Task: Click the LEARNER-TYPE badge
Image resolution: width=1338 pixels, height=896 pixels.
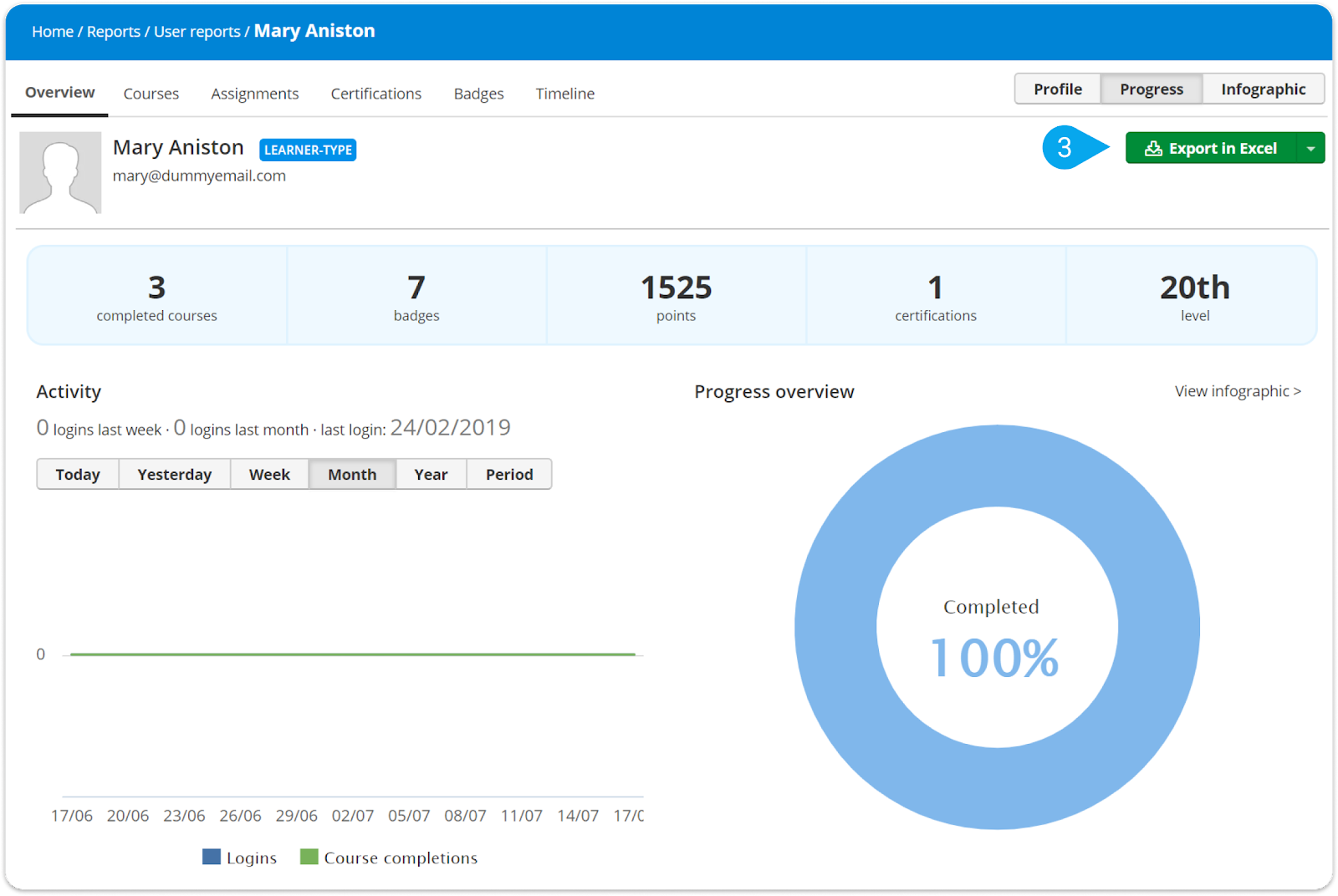Action: pyautogui.click(x=308, y=150)
